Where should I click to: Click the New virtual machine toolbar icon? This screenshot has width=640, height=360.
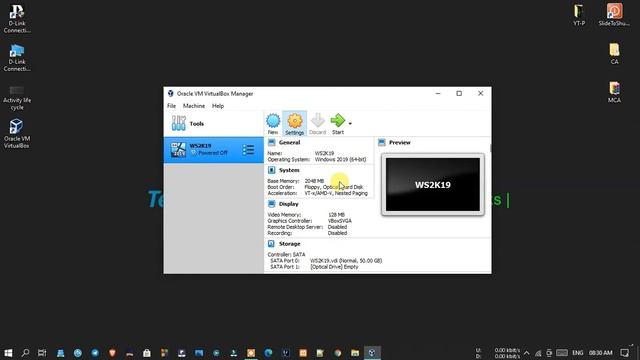pyautogui.click(x=273, y=124)
